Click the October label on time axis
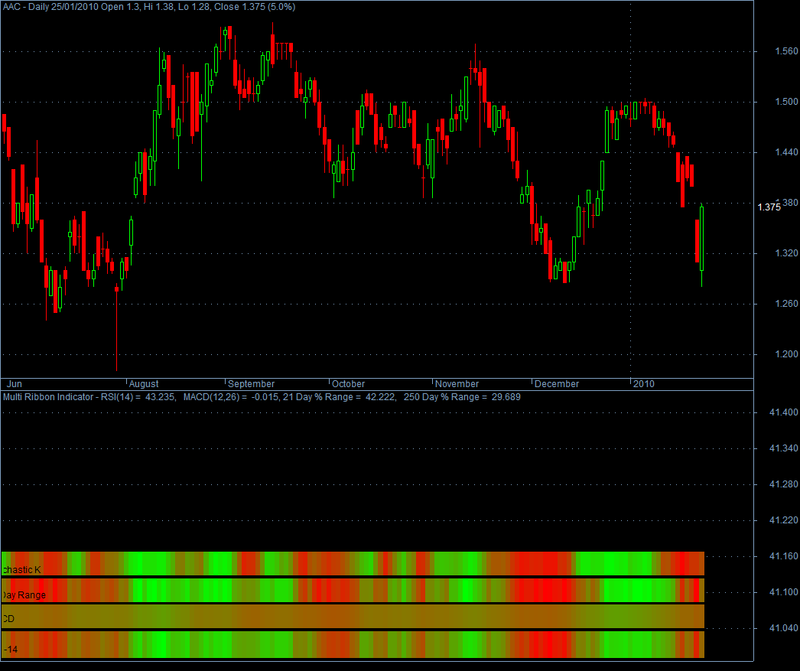This screenshot has height=671, width=800. coord(348,384)
